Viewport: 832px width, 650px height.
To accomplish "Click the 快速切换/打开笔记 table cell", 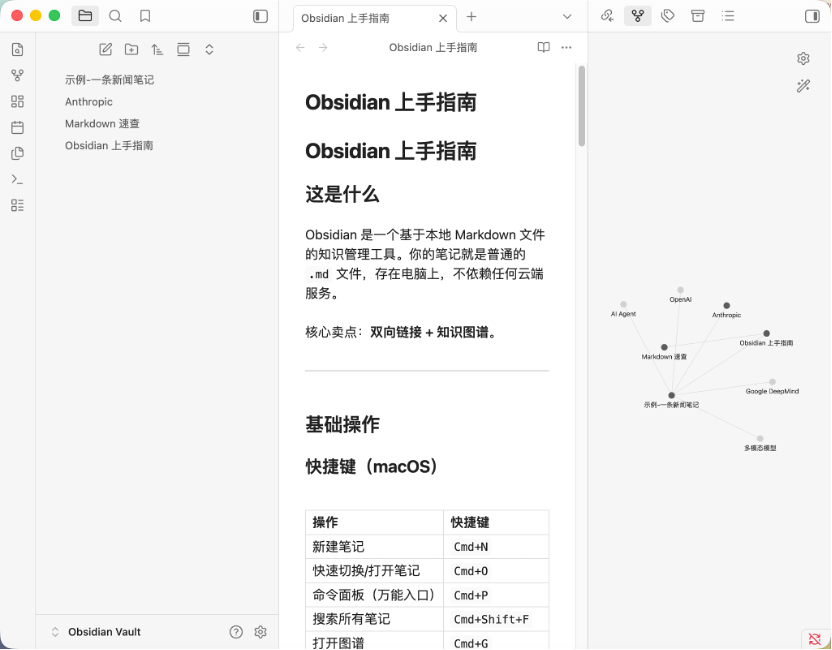I will (x=375, y=571).
